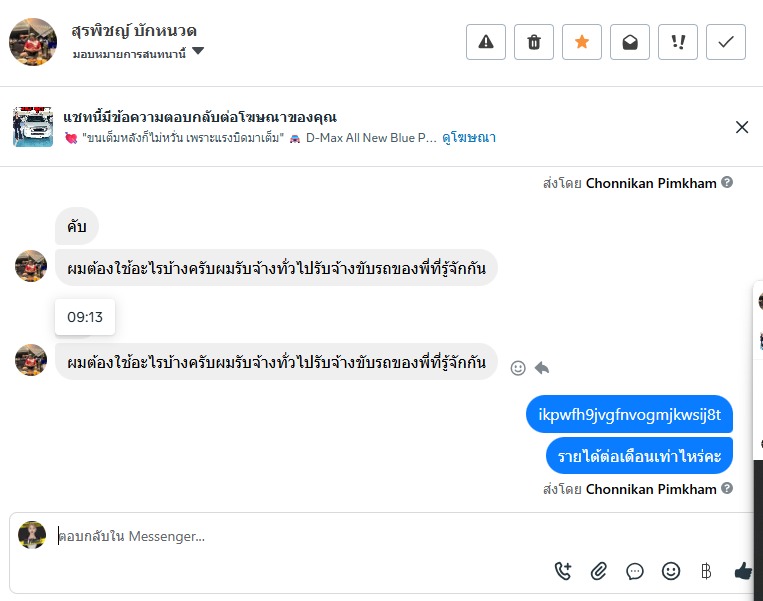React to message with emoji icon
The width and height of the screenshot is (763, 601).
tap(518, 368)
